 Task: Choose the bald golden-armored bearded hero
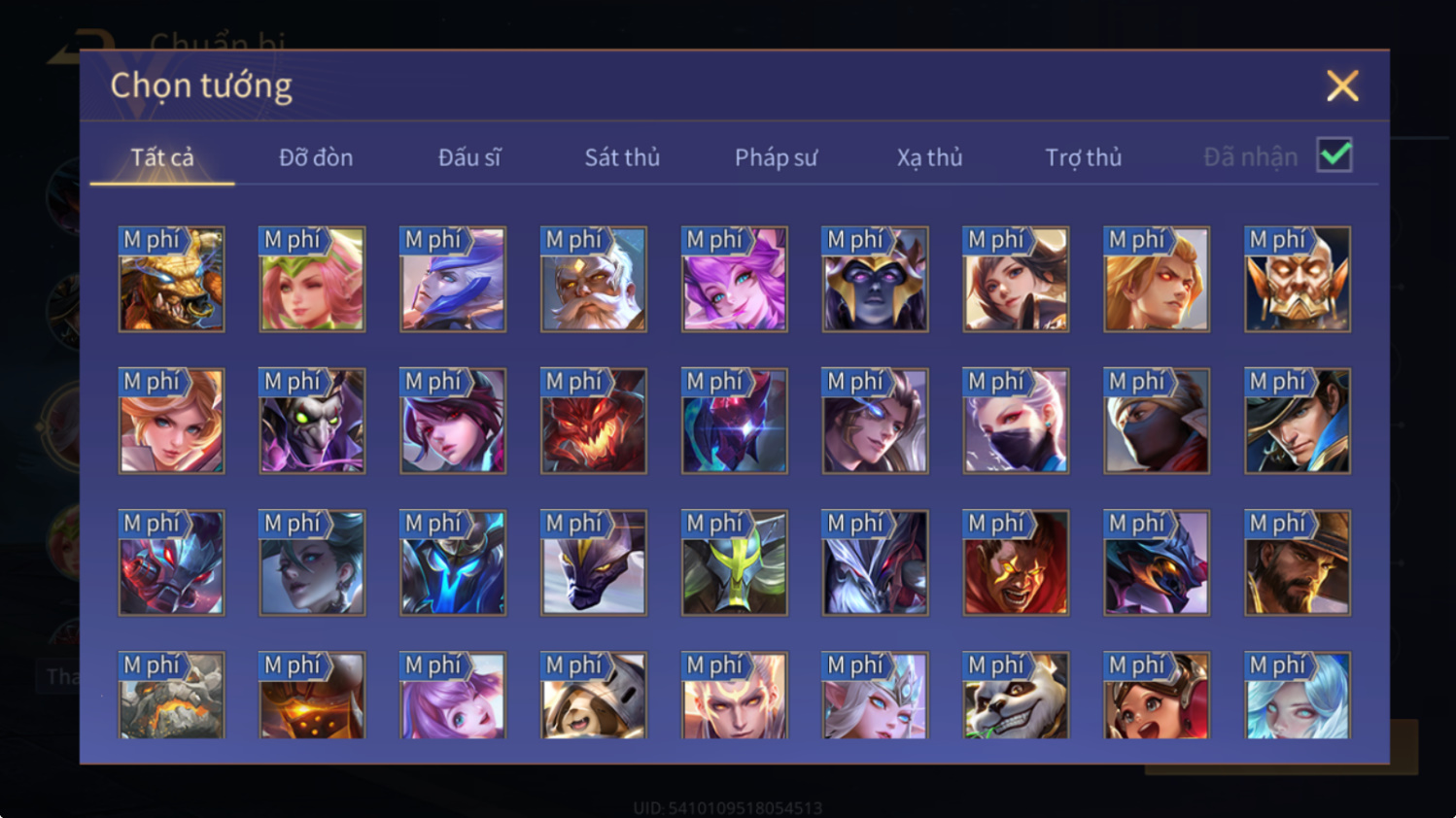[1298, 279]
